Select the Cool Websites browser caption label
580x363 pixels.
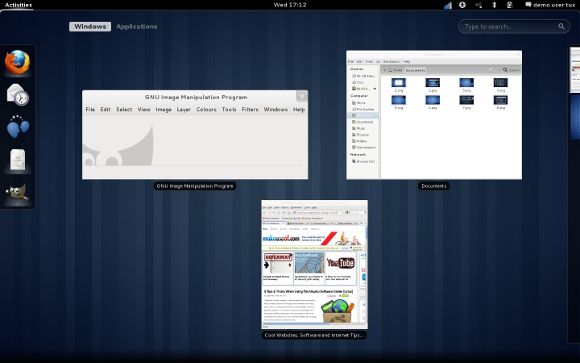[314, 335]
